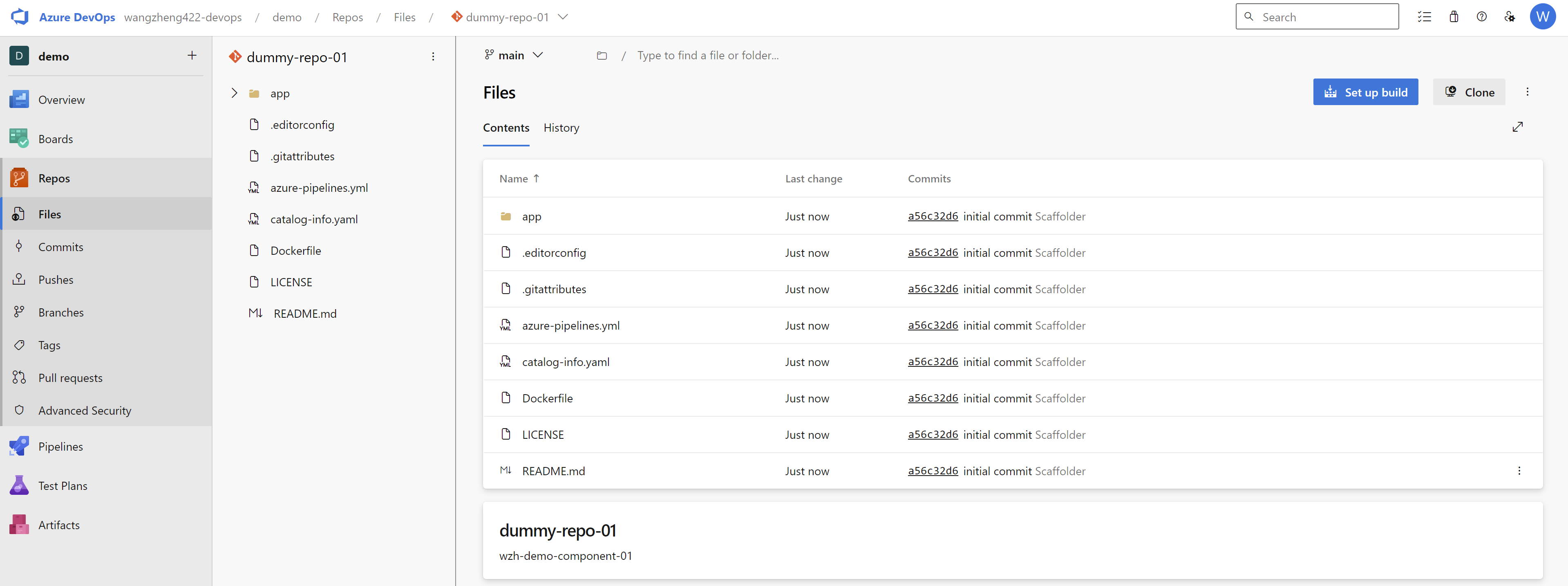Click the W user avatar
Screen dimensions: 1568x586
[1542, 17]
